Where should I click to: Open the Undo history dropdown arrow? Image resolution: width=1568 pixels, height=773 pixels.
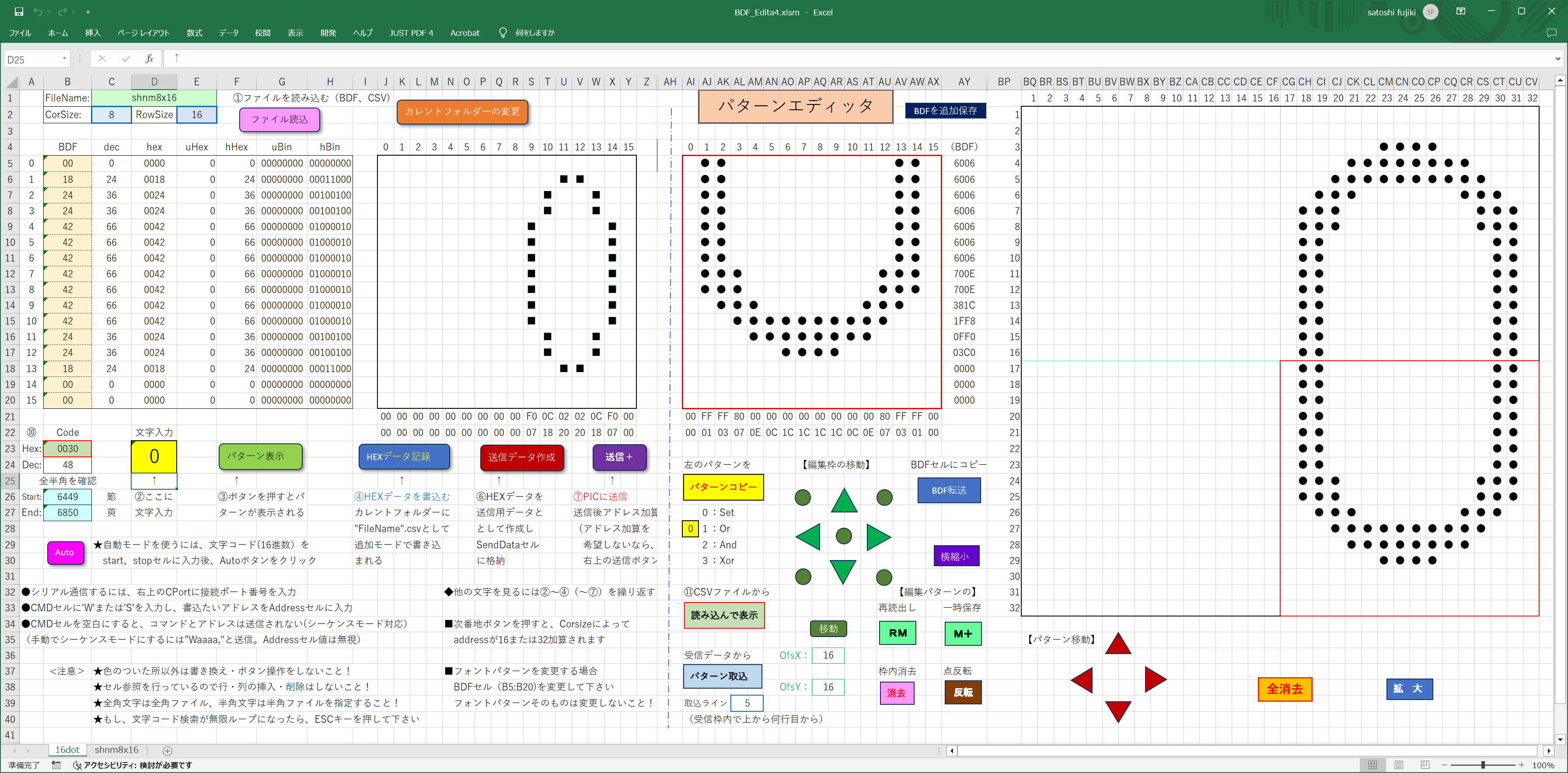(x=49, y=12)
